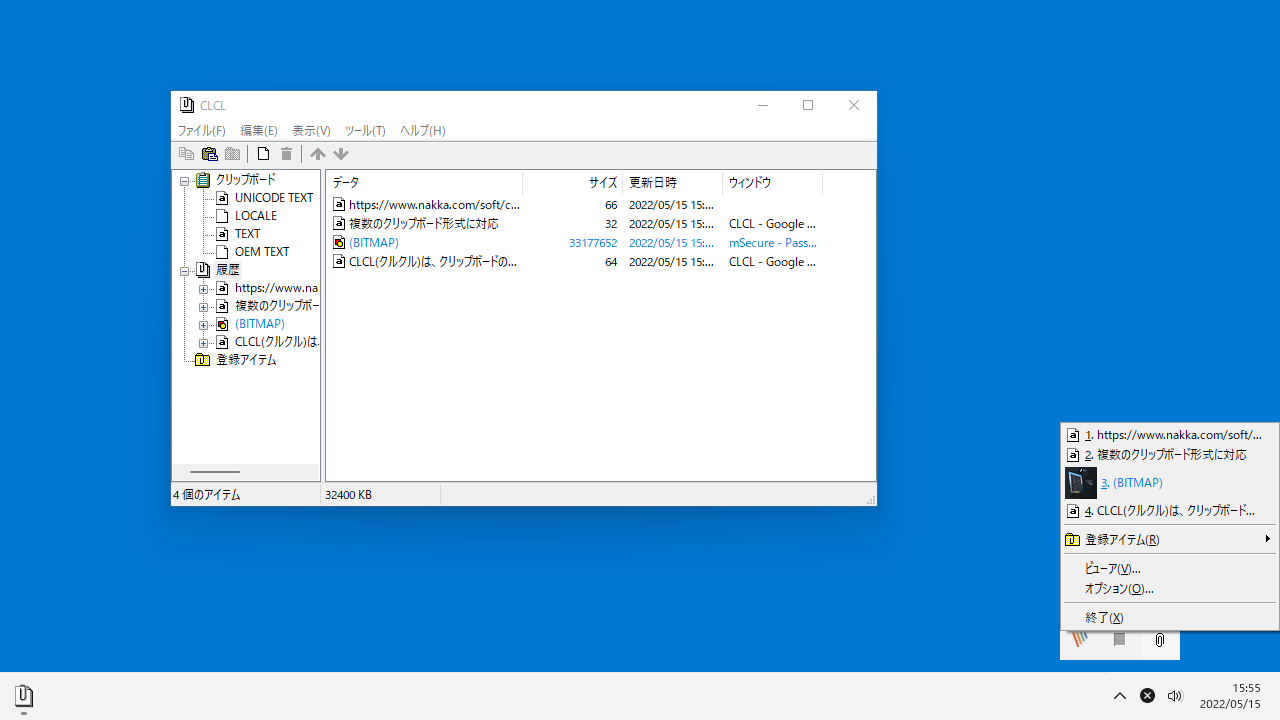1280x720 pixels.
Task: Click the CLCL app icon in title bar
Action: (186, 105)
